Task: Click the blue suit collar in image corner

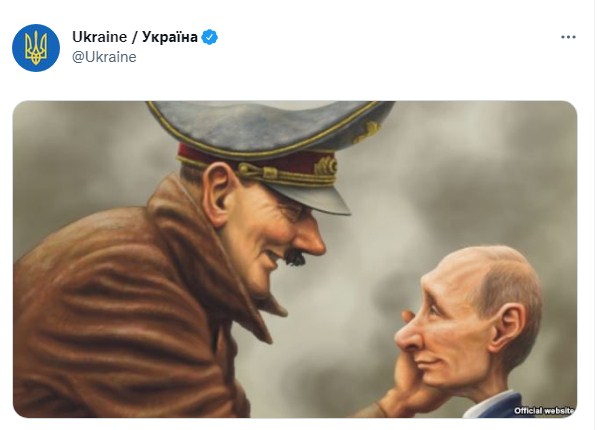Action: click(496, 405)
